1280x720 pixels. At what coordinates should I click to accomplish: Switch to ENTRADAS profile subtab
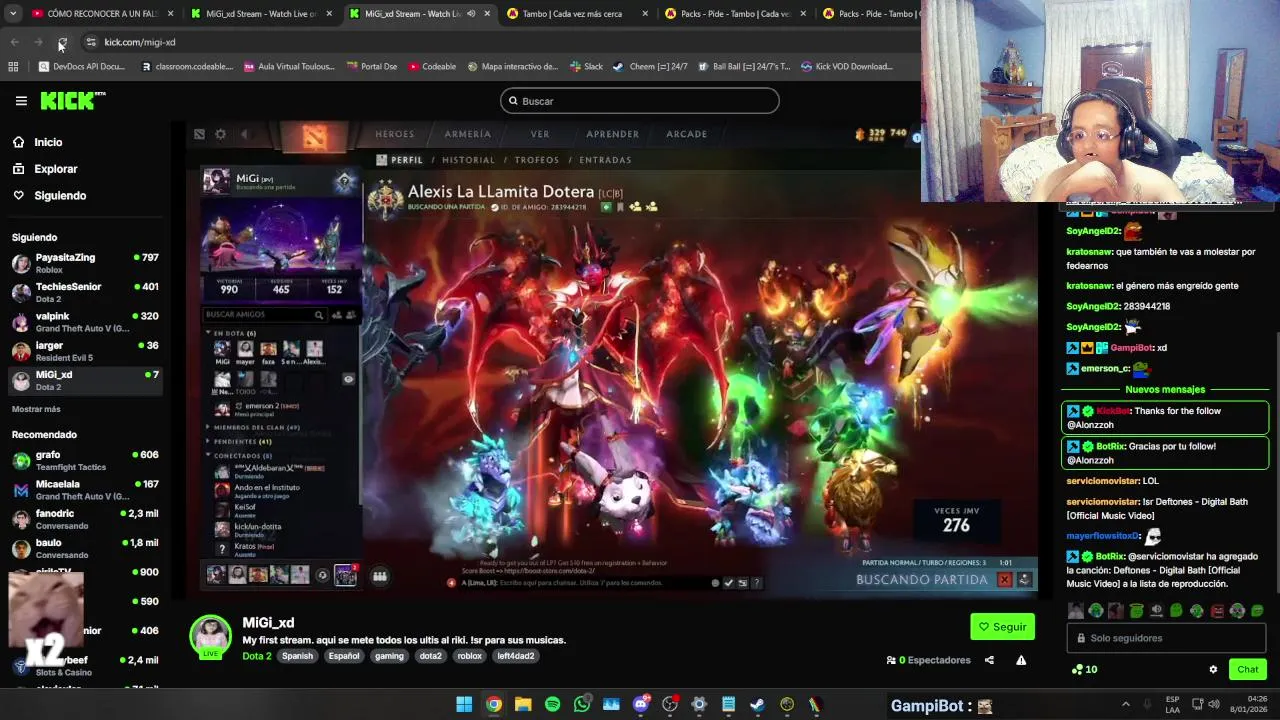click(605, 160)
